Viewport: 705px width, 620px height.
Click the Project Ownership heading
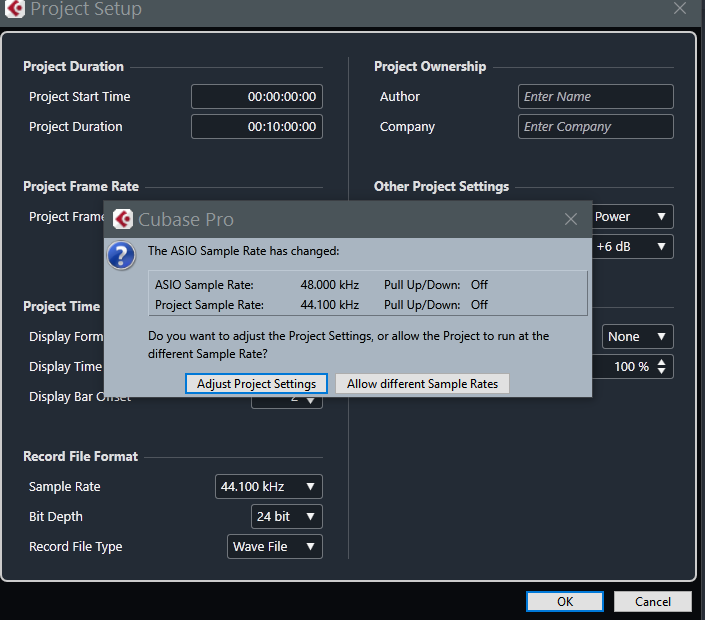pyautogui.click(x=430, y=67)
